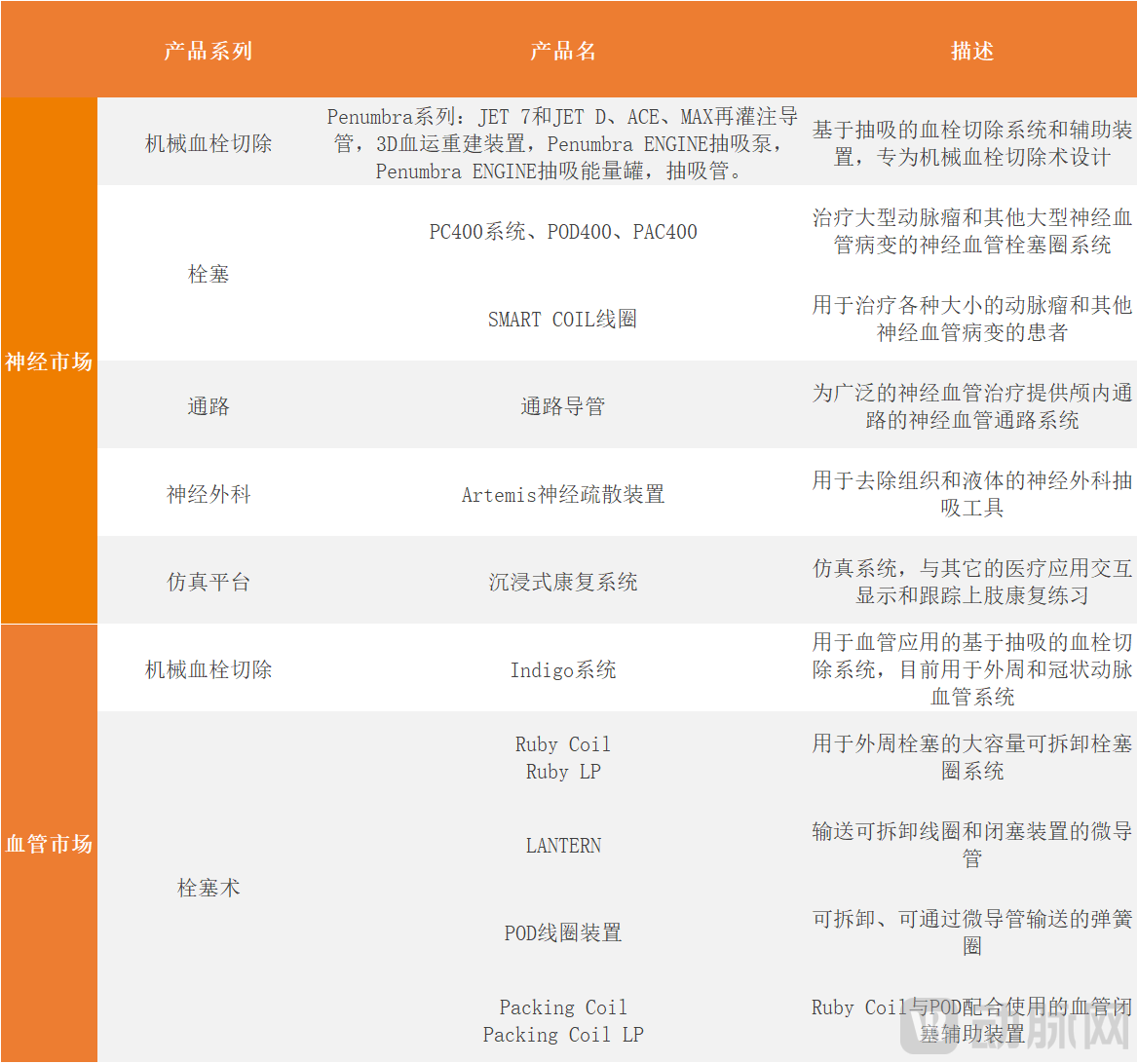1138x1064 pixels.
Task: Select the 仿真平台 series cell
Action: [208, 582]
